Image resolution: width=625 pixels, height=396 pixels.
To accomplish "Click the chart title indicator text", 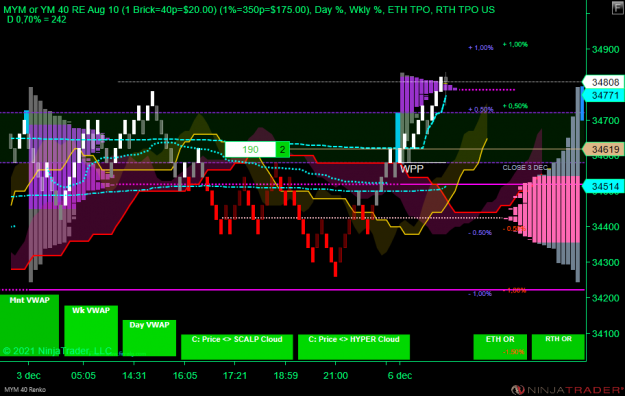I will coord(249,10).
